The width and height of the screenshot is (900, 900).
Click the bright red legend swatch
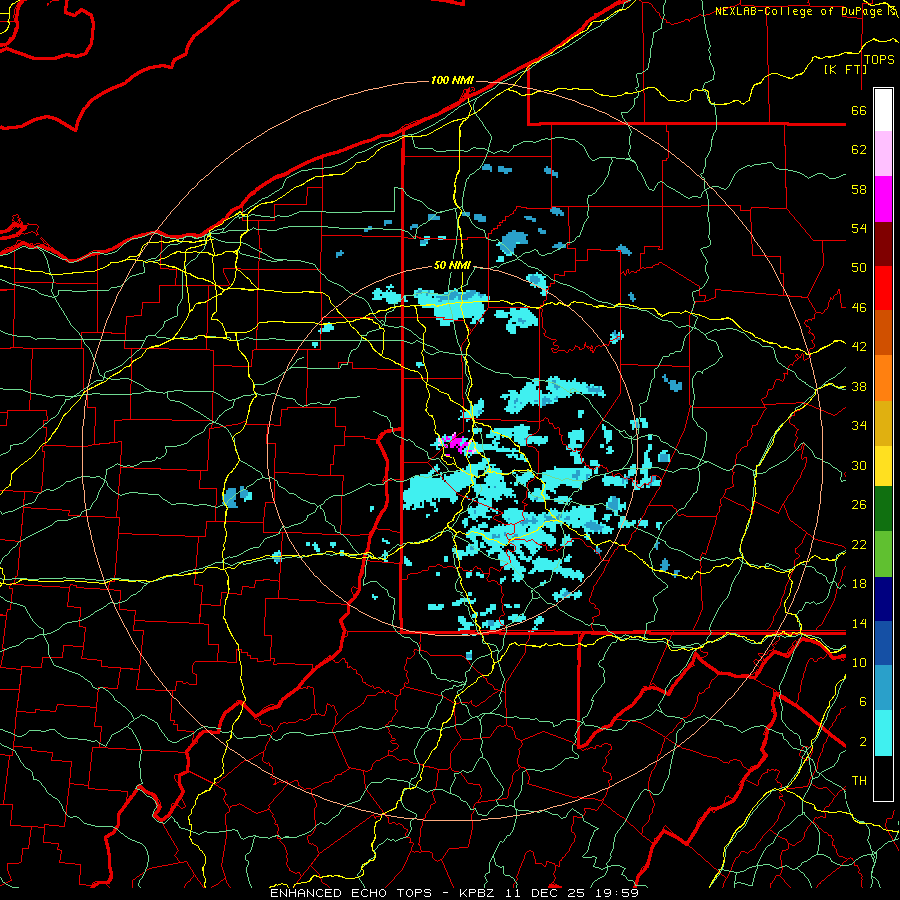pos(883,288)
